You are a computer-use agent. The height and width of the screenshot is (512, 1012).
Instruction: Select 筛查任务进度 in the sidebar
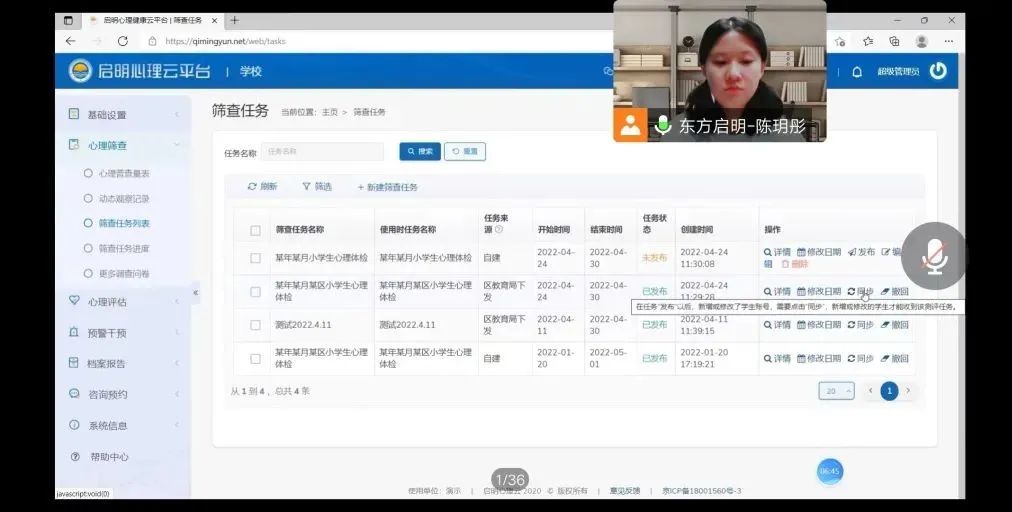point(124,248)
